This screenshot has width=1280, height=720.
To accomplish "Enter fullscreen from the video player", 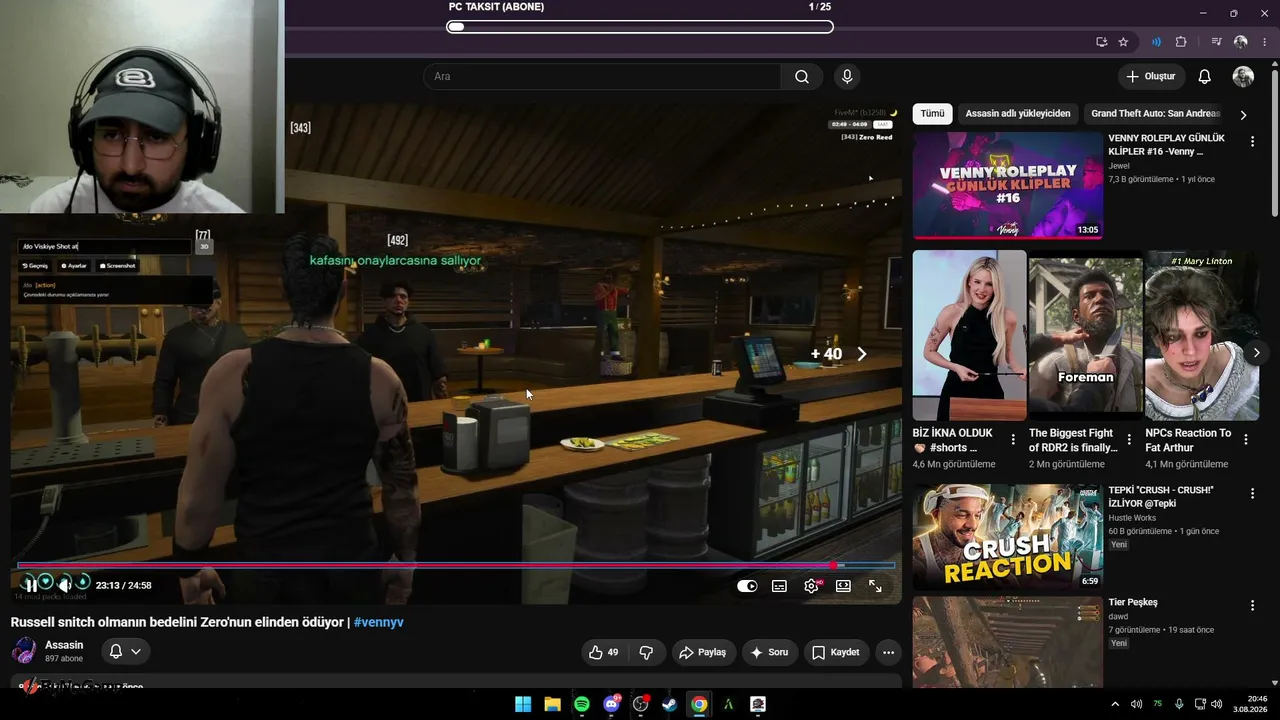I will click(x=875, y=586).
